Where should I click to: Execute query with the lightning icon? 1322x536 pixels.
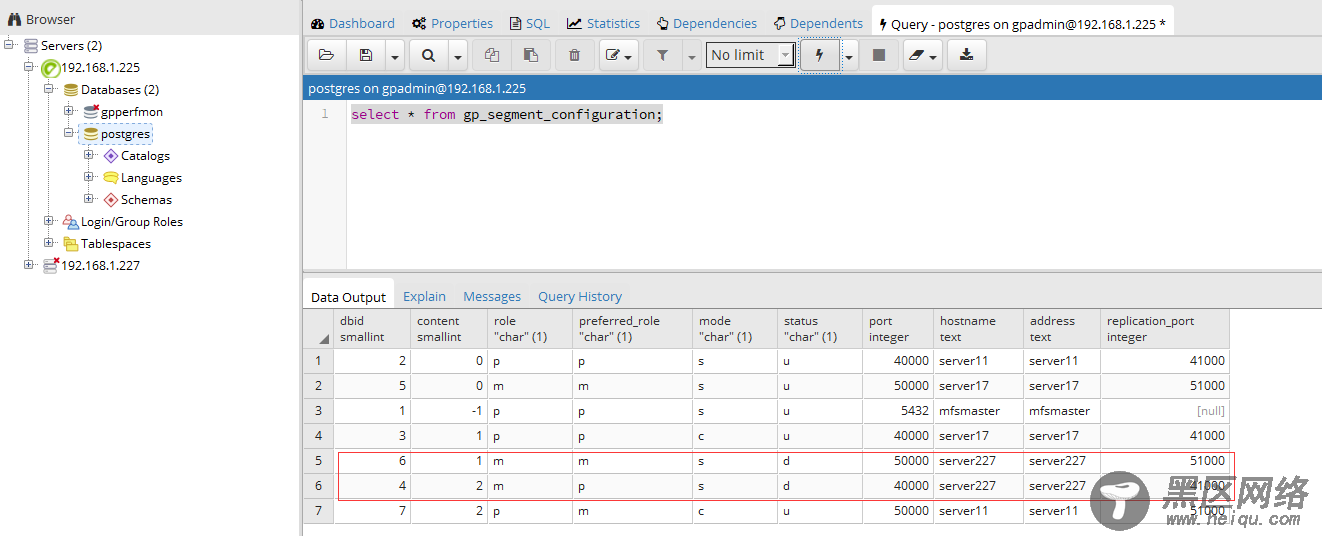tap(820, 55)
